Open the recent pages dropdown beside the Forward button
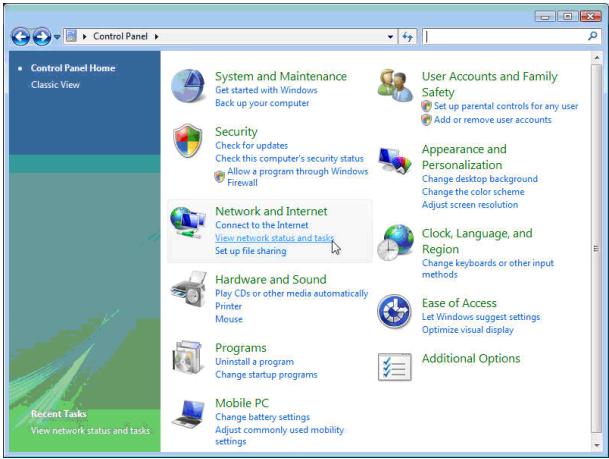This screenshot has height=459, width=609. point(57,37)
